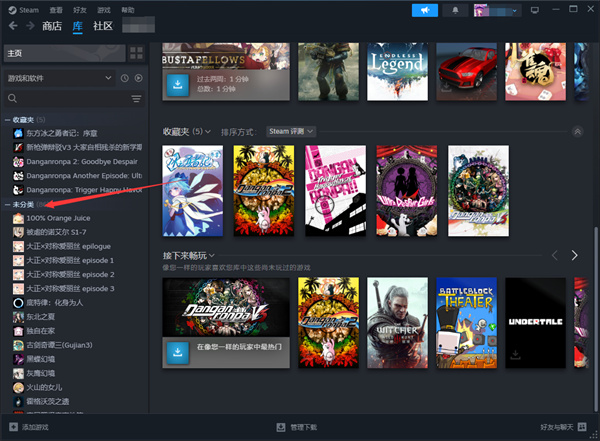This screenshot has width=600, height=441.
Task: Open the 查看 menu
Action: tap(56, 10)
